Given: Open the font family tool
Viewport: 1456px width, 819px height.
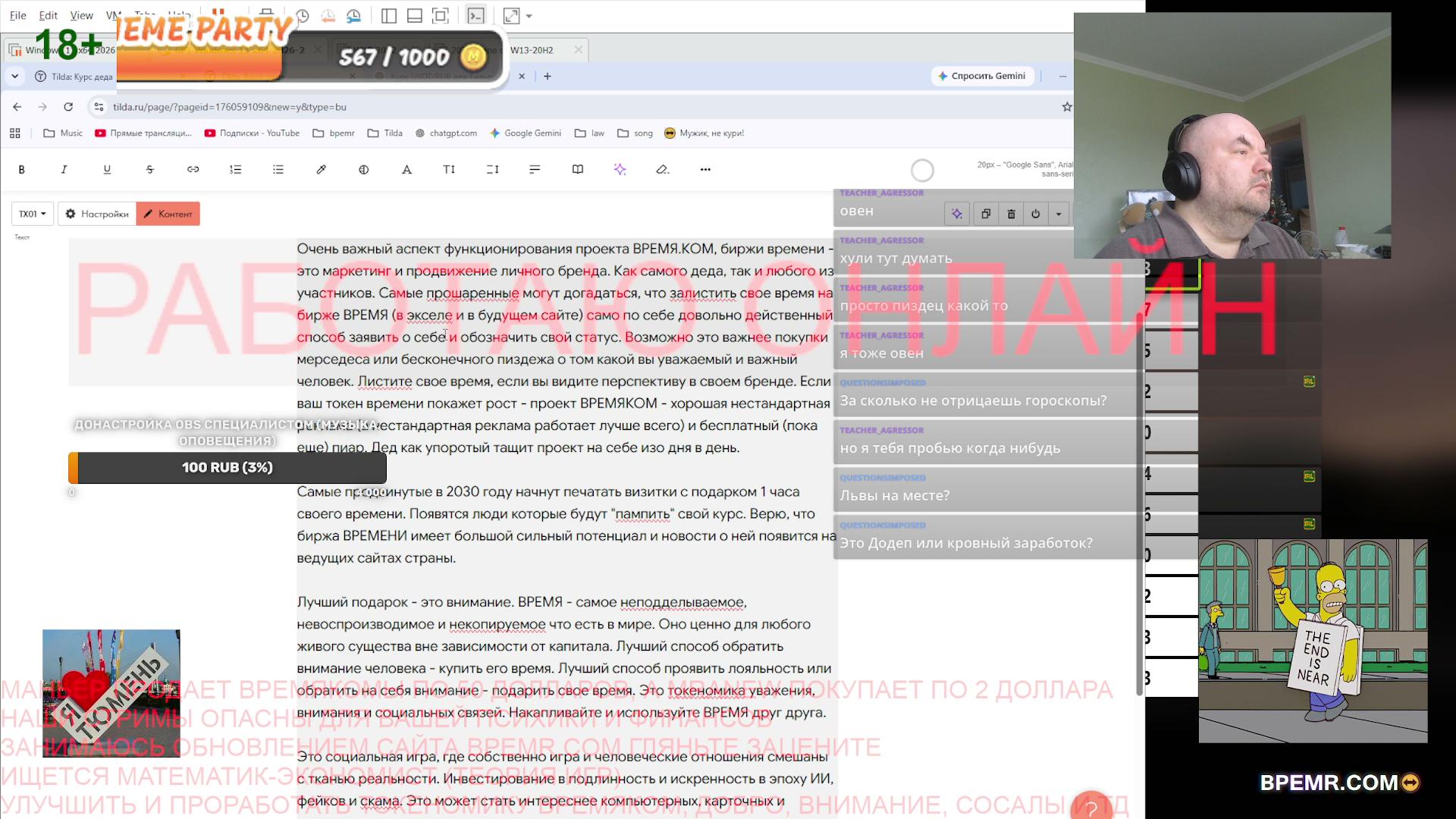Looking at the screenshot, I should point(406,170).
